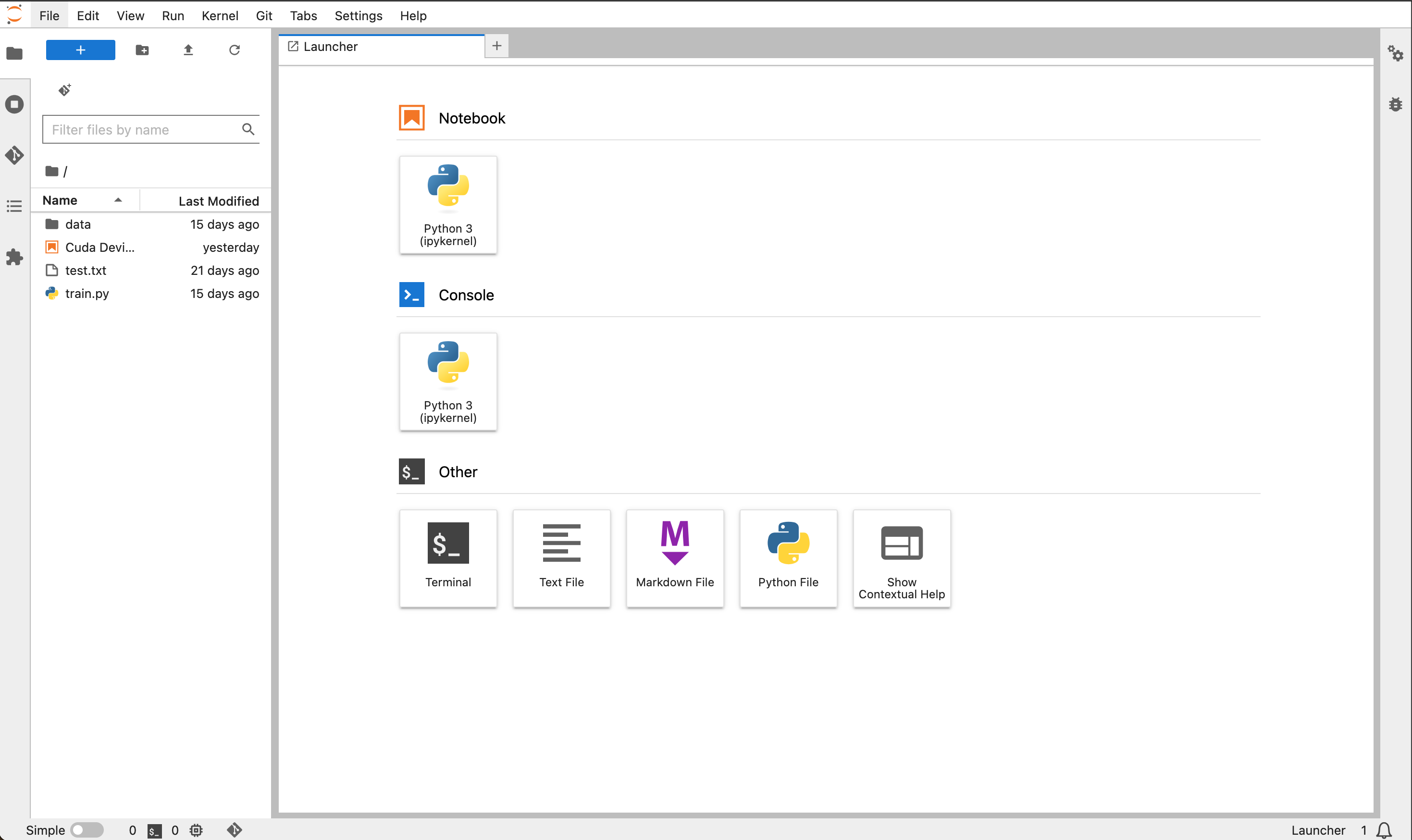Open the Kernel menu

220,16
